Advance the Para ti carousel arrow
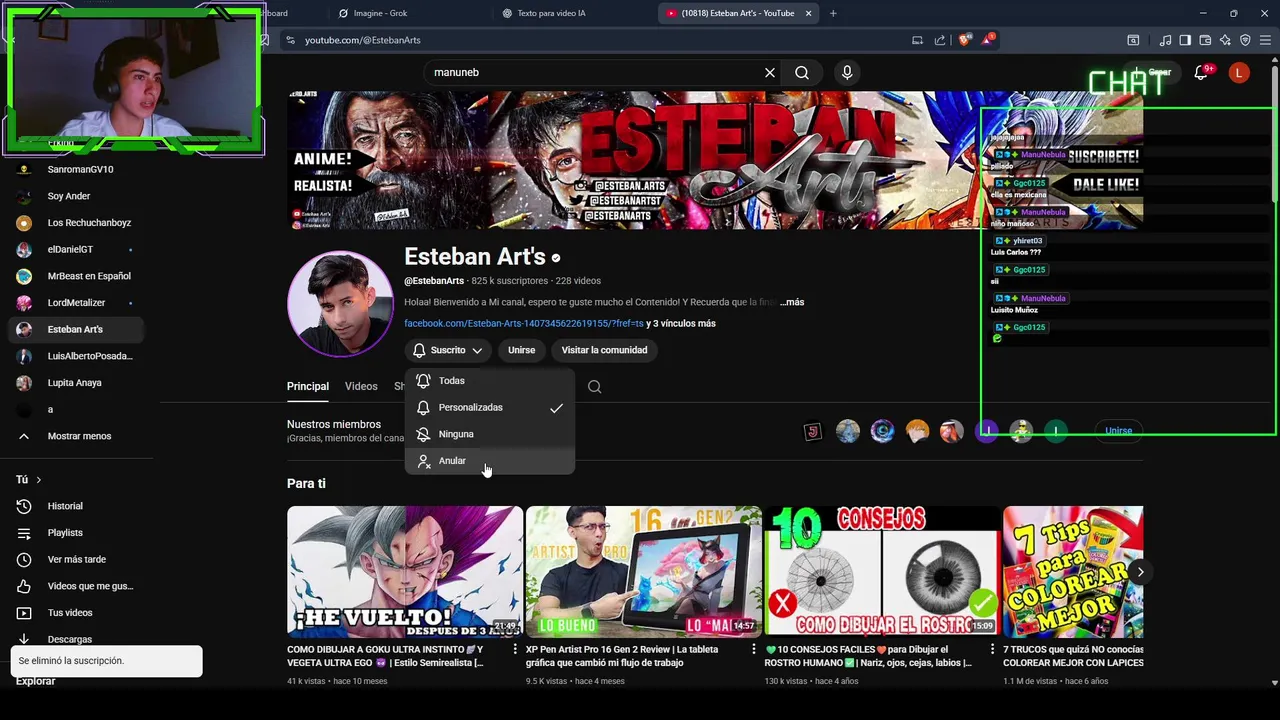The image size is (1280, 720). click(x=1140, y=572)
